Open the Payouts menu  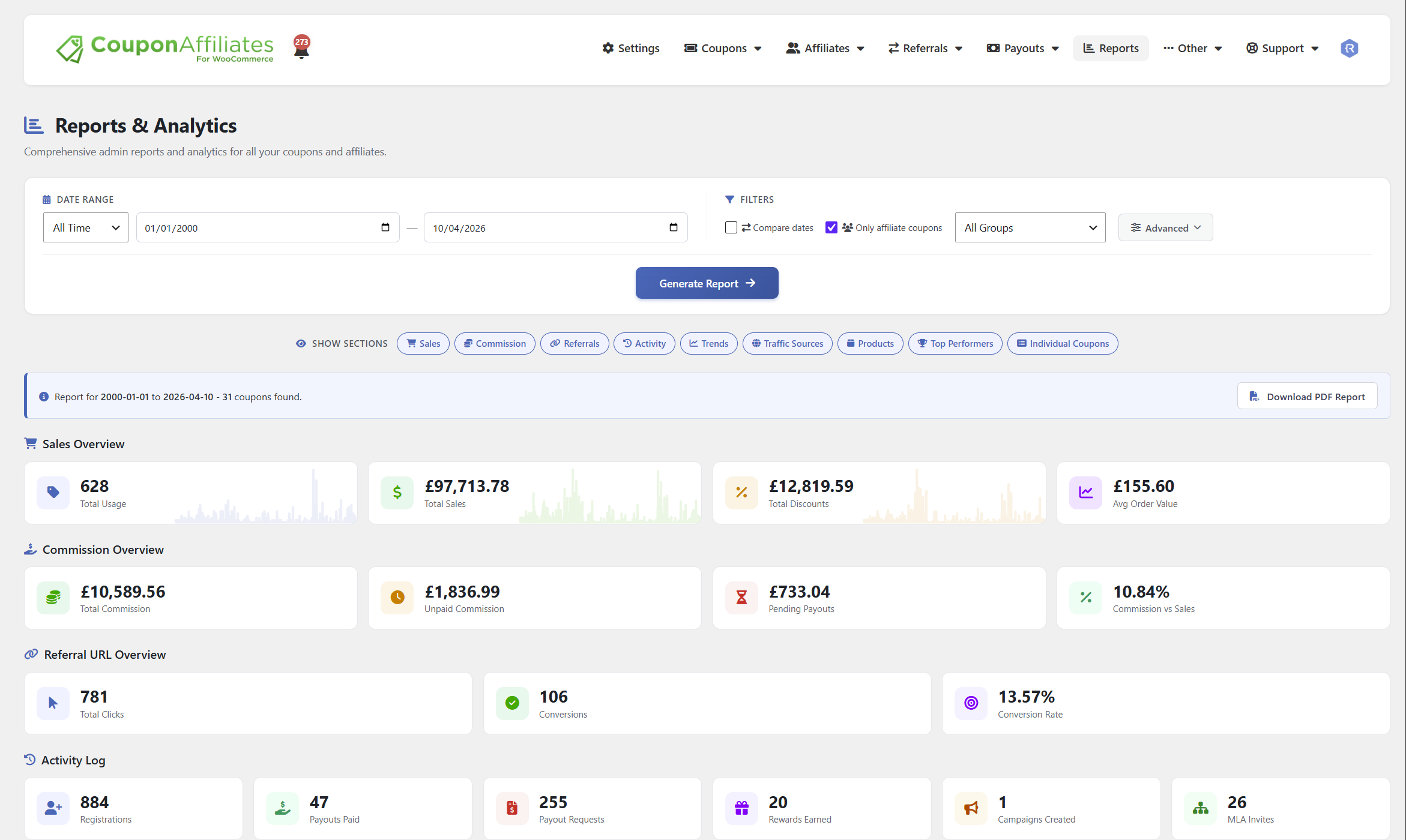coord(1023,48)
